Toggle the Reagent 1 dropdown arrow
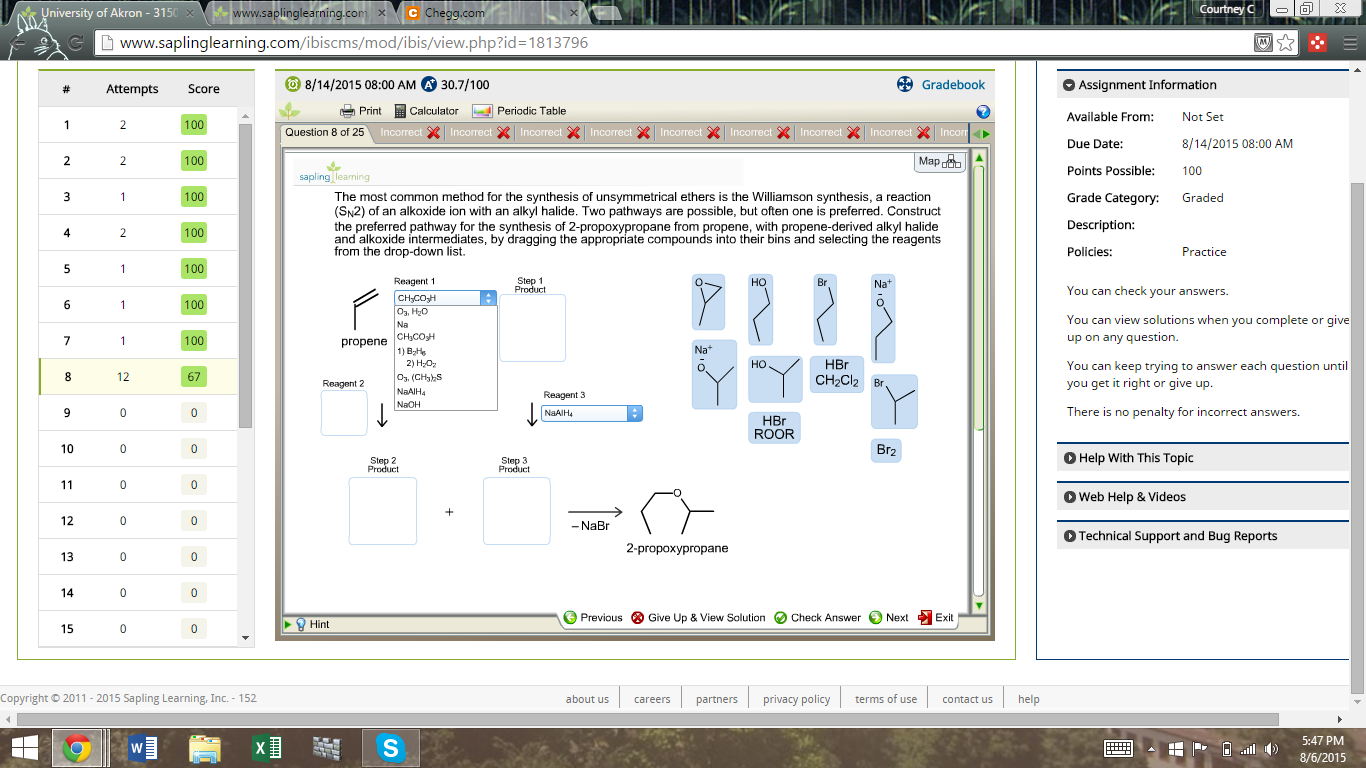 click(488, 298)
